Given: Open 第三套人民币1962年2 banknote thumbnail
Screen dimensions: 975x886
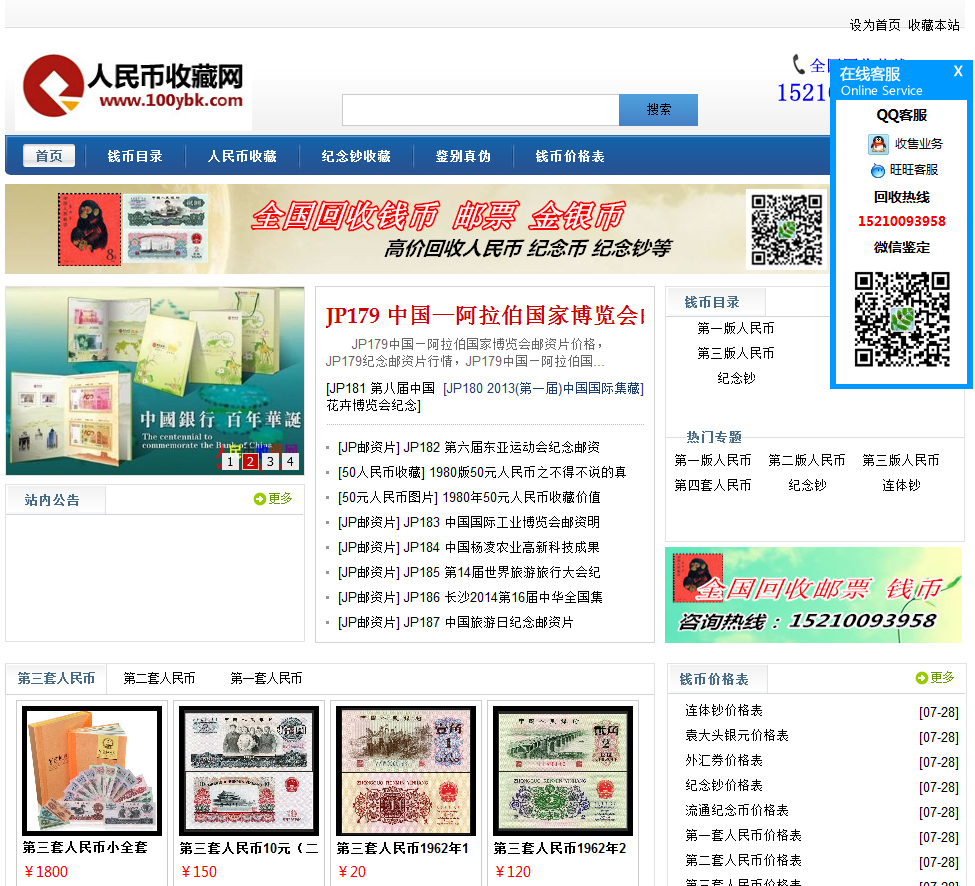Looking at the screenshot, I should (x=563, y=770).
